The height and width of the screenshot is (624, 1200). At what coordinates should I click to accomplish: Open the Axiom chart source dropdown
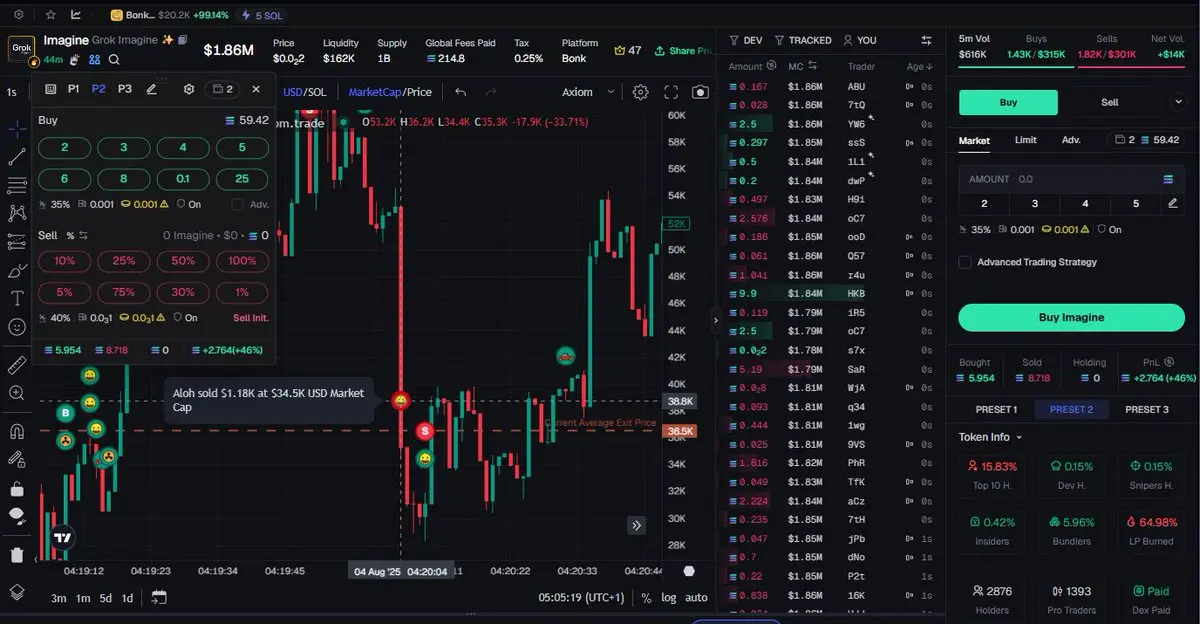tap(590, 92)
